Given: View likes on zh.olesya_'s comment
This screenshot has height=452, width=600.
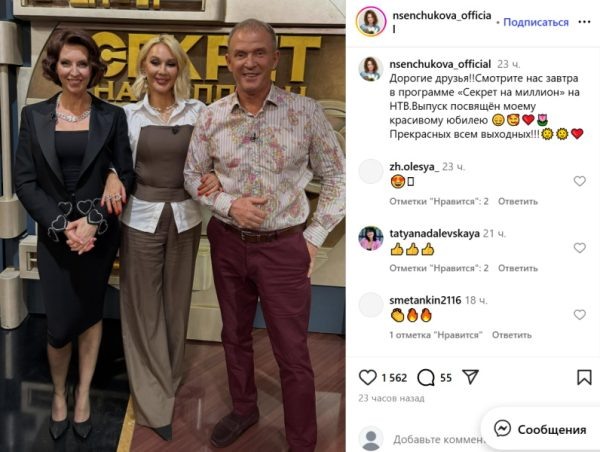Looking at the screenshot, I should pyautogui.click(x=439, y=201).
